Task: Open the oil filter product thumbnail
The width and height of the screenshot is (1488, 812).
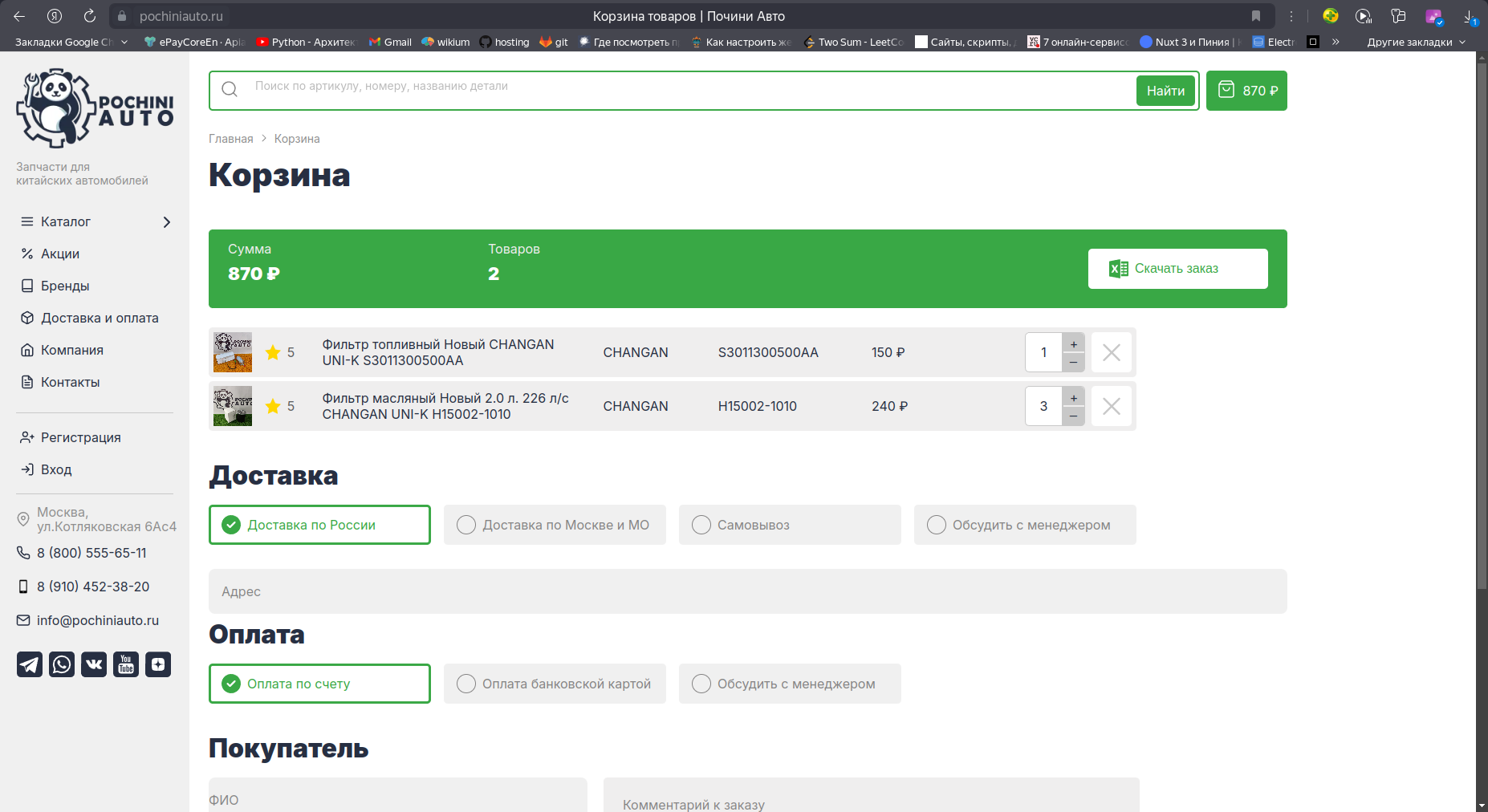Action: point(233,406)
